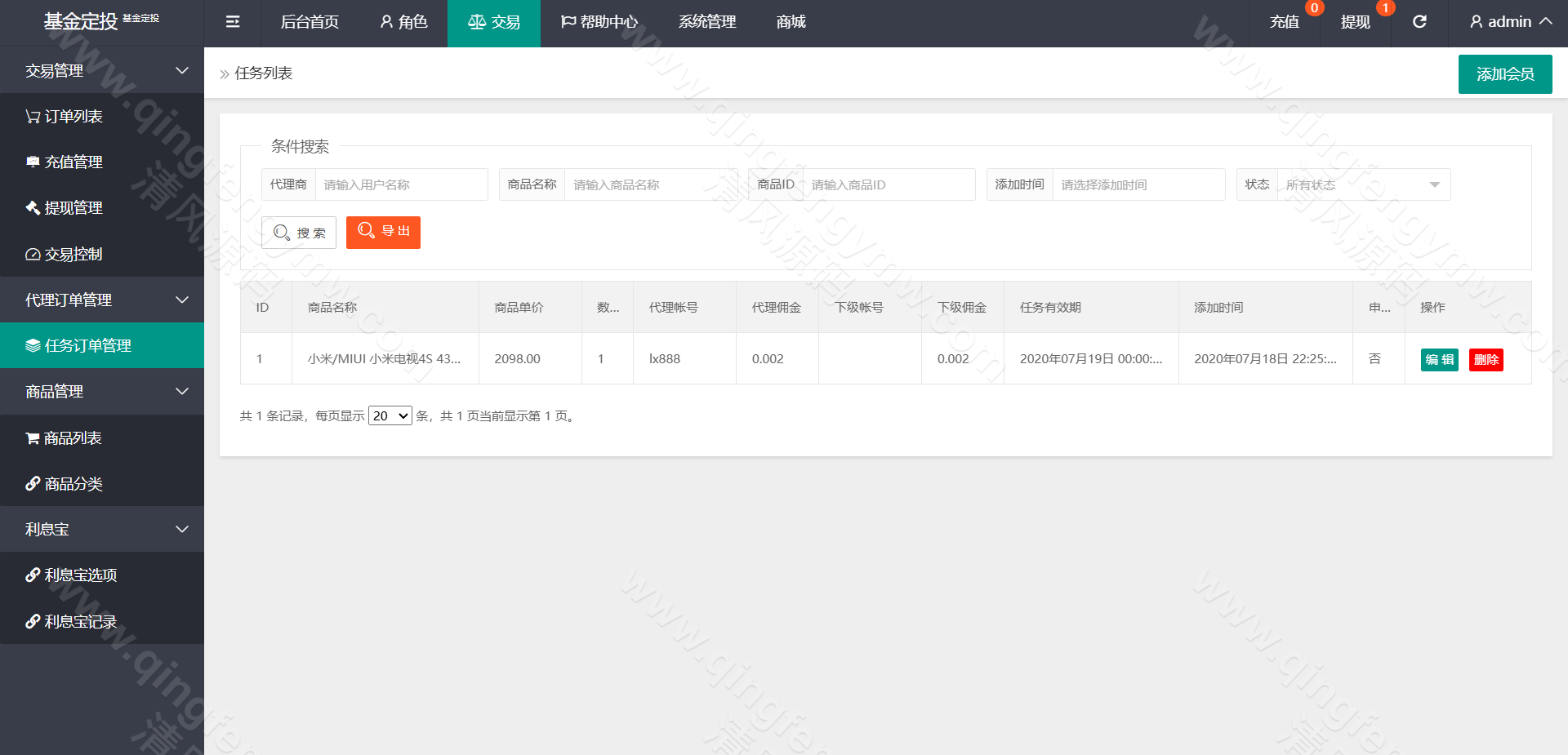Click the link icon beside 利息宝选项
Screen dimensions: 1568x755
(33, 575)
